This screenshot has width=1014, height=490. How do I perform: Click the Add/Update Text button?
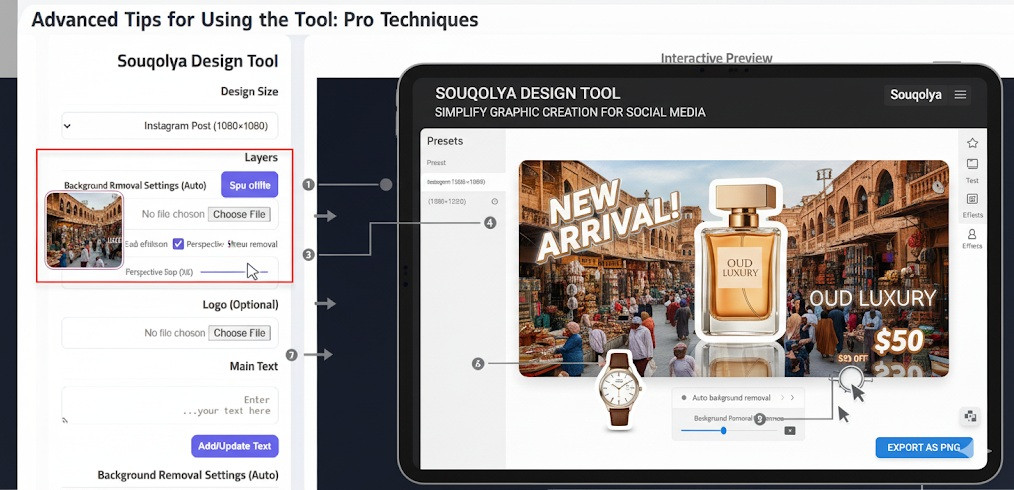coord(235,446)
